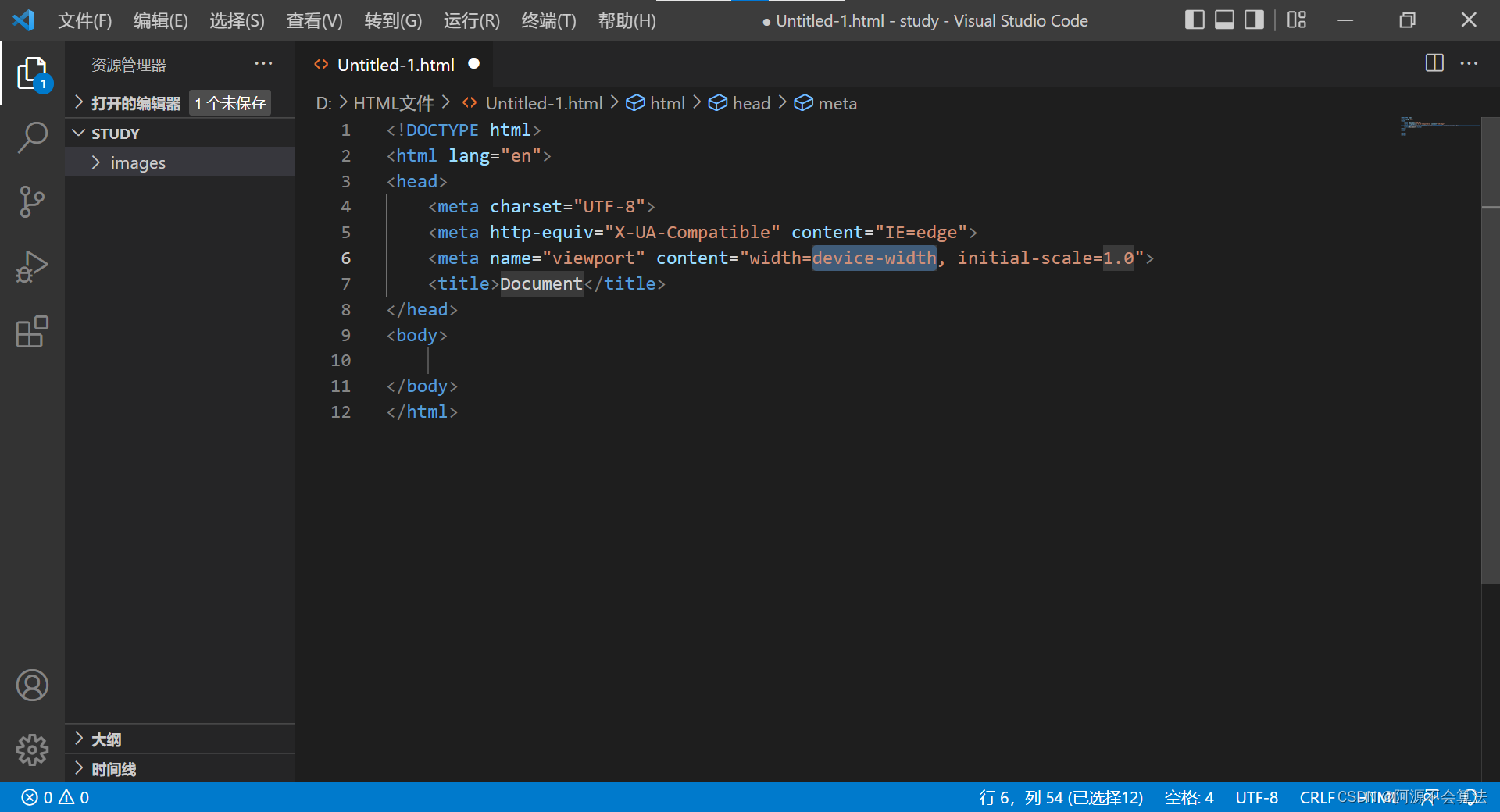
Task: Open the Manage gear menu
Action: coord(32,750)
